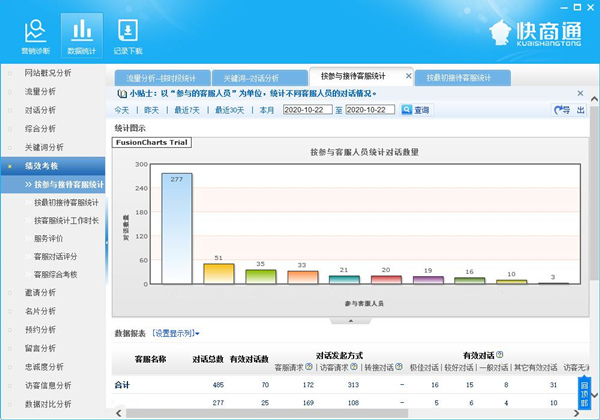Open the 记录下载 download icon
The width and height of the screenshot is (600, 420).
pyautogui.click(x=127, y=33)
